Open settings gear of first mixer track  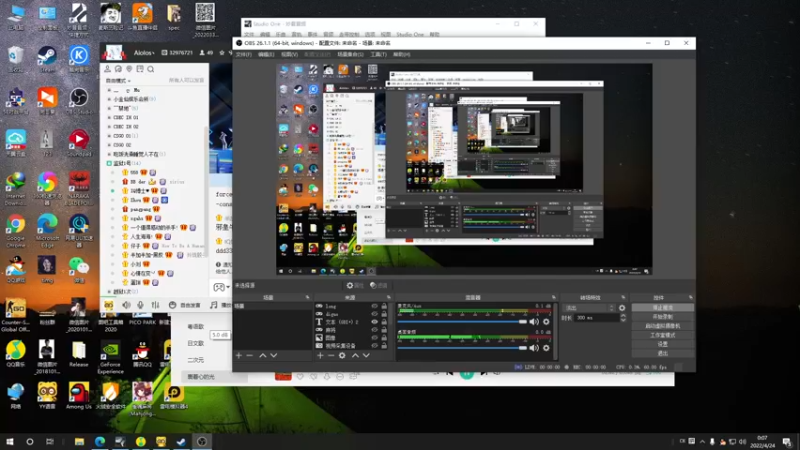pyautogui.click(x=546, y=321)
